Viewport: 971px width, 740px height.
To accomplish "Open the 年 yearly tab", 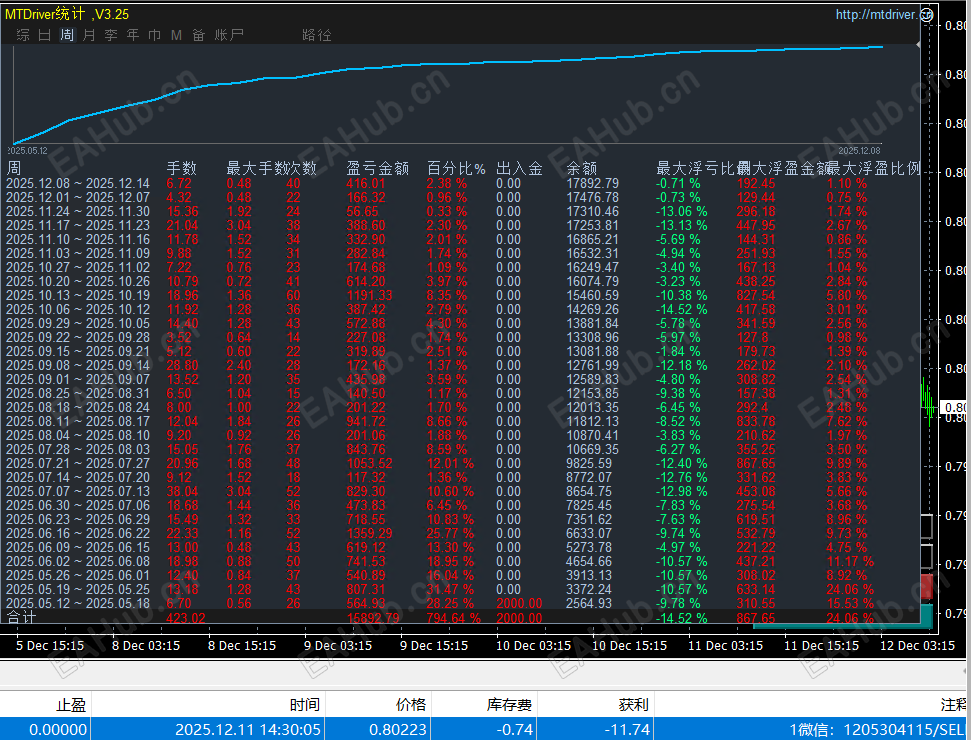I will click(133, 35).
